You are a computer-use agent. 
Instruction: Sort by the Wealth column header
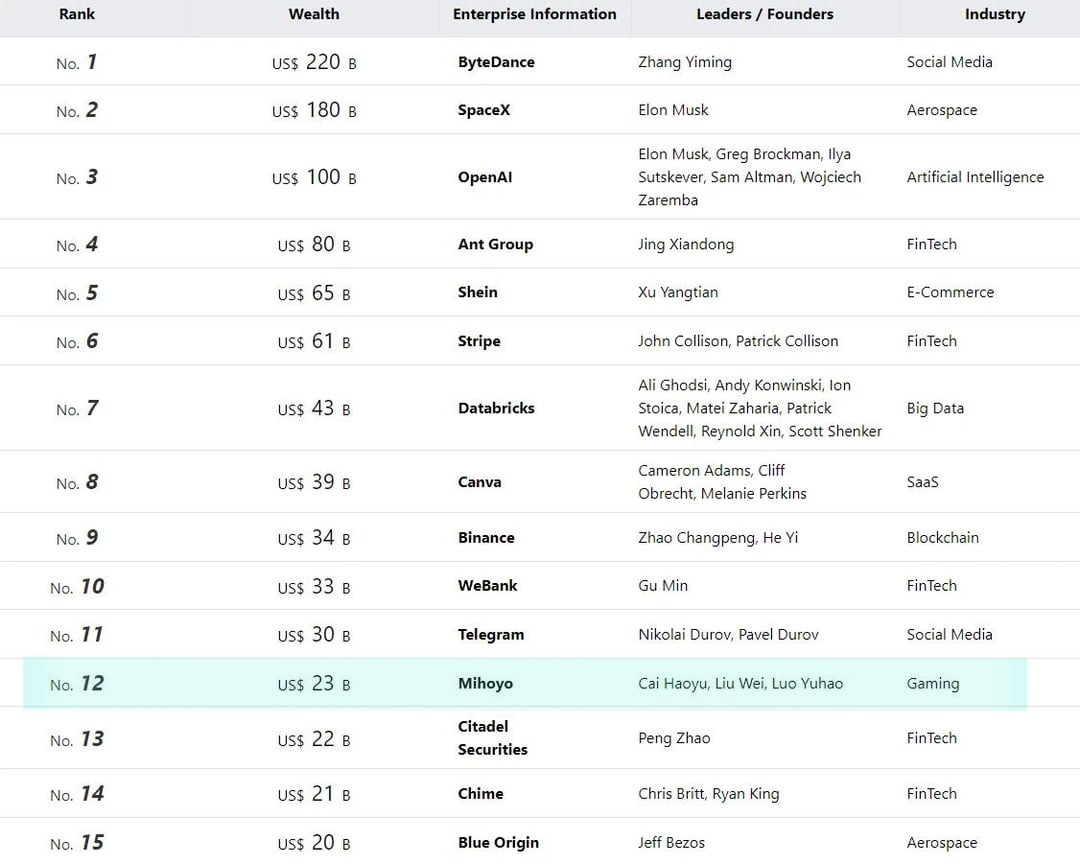[x=314, y=14]
